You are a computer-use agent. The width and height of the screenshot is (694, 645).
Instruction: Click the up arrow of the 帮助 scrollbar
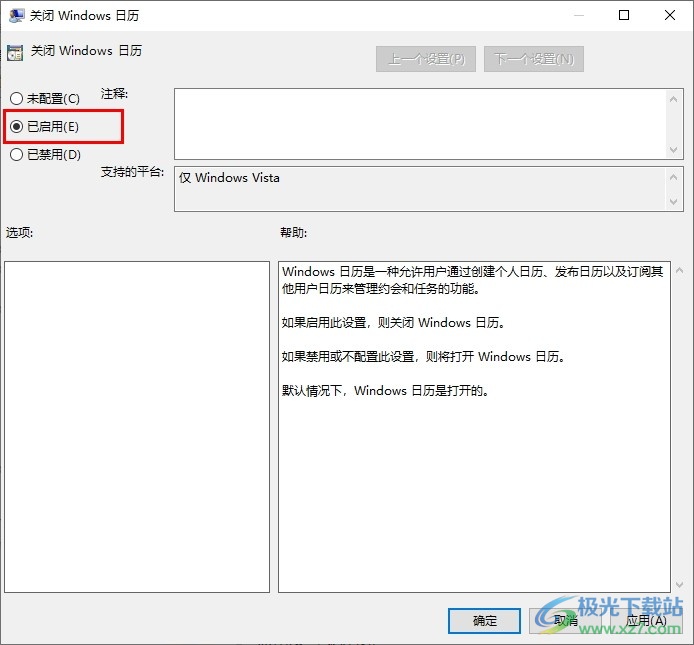[679, 270]
